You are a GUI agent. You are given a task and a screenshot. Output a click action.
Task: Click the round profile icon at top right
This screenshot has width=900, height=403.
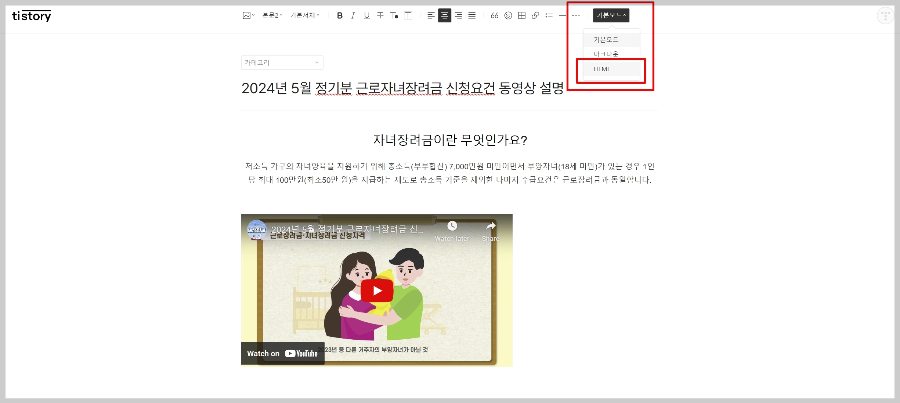[x=886, y=16]
